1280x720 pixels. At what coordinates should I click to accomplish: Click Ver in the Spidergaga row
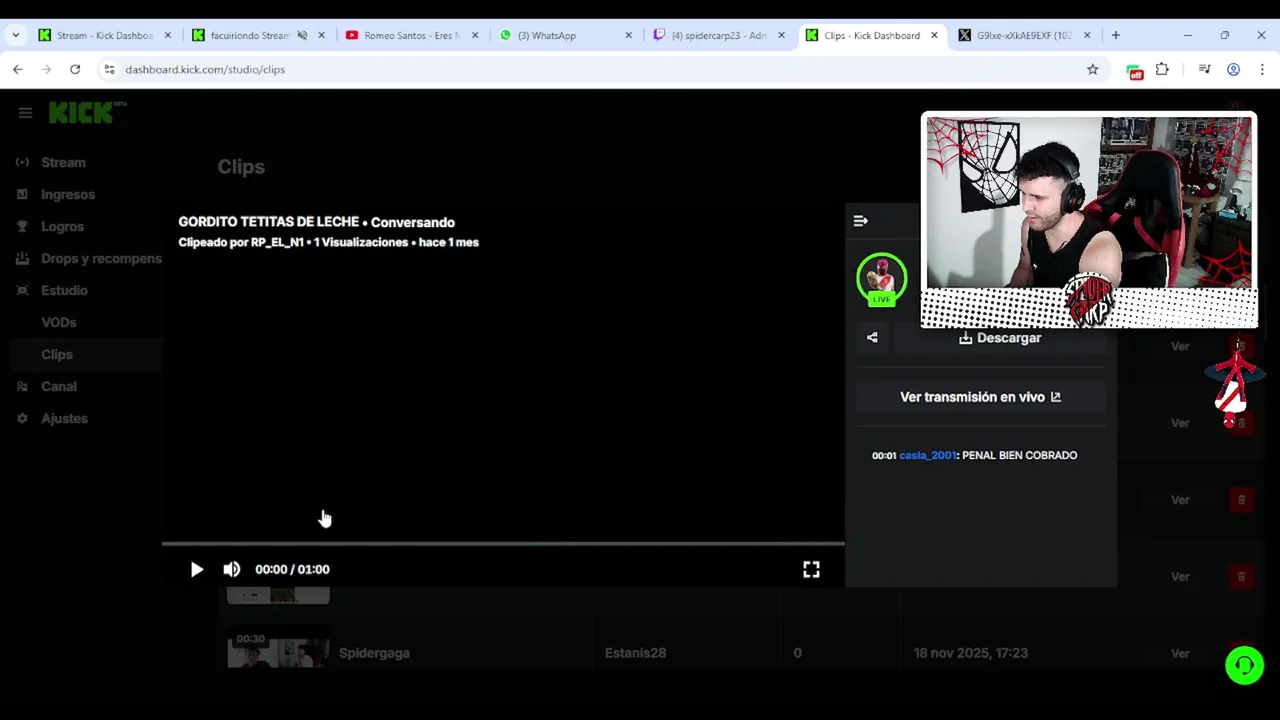[x=1180, y=653]
